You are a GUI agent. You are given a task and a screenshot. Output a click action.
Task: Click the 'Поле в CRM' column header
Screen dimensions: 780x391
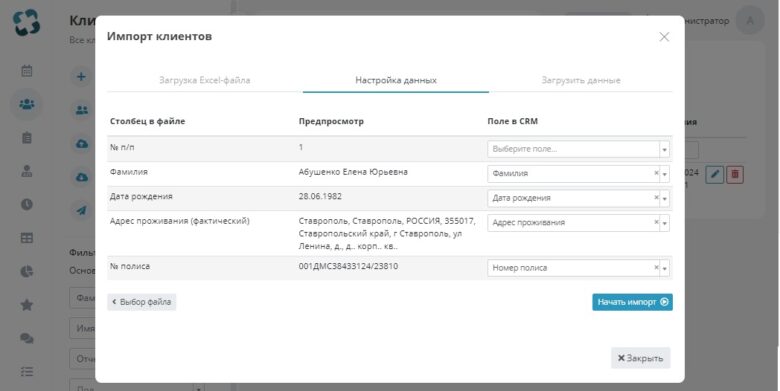click(512, 121)
